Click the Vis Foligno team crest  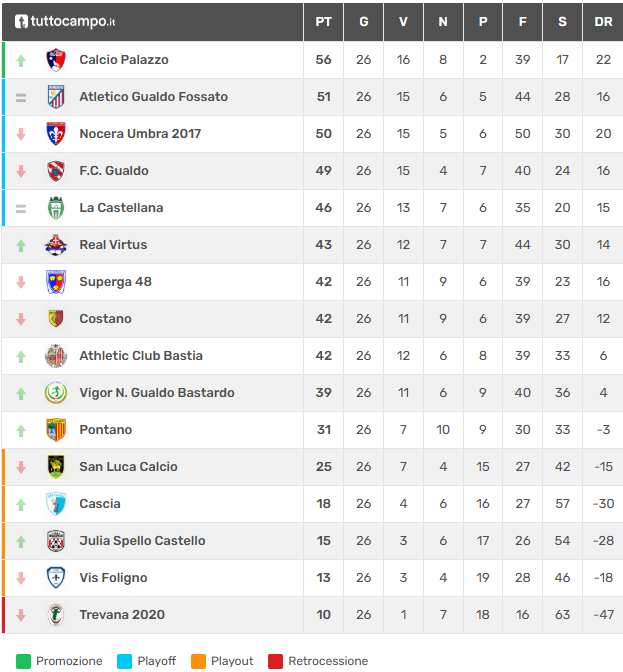click(56, 578)
